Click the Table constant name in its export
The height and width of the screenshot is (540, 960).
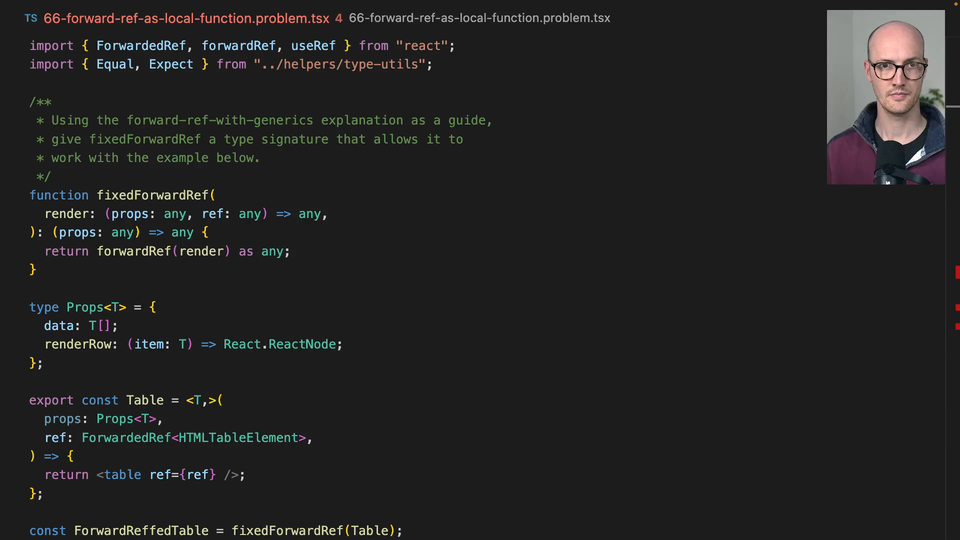tap(144, 400)
